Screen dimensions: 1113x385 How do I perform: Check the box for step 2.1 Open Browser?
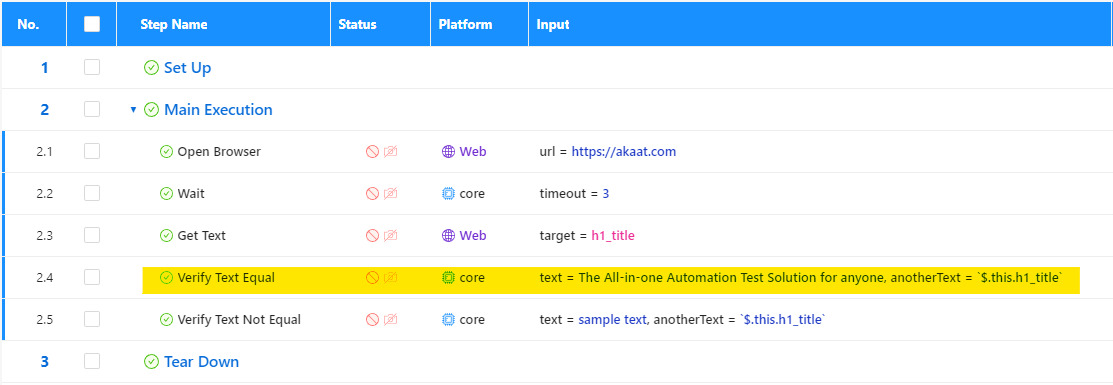[92, 151]
